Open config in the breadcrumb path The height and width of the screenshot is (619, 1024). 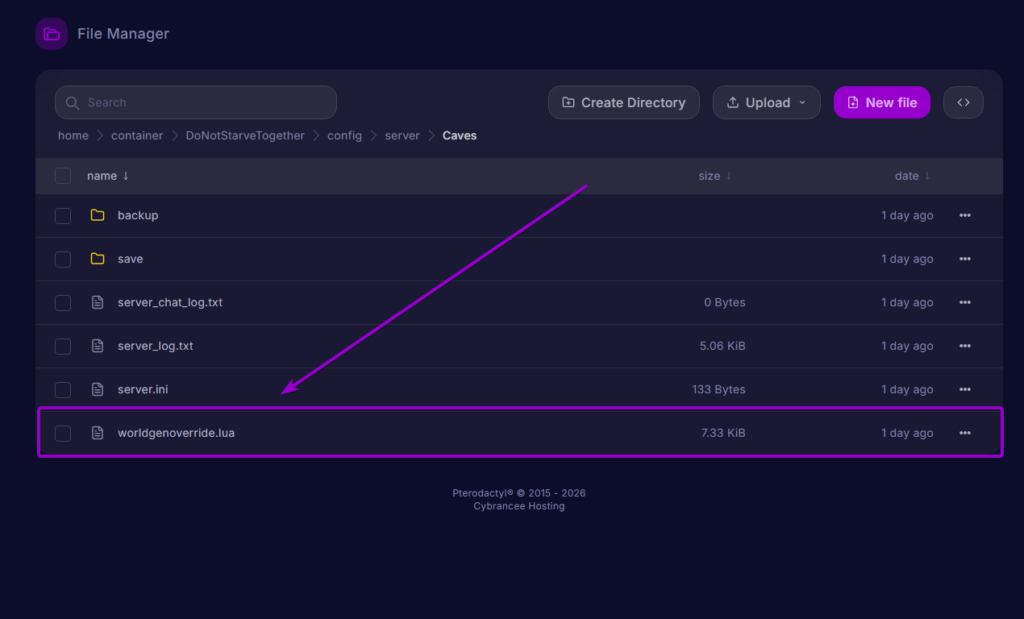coord(344,136)
